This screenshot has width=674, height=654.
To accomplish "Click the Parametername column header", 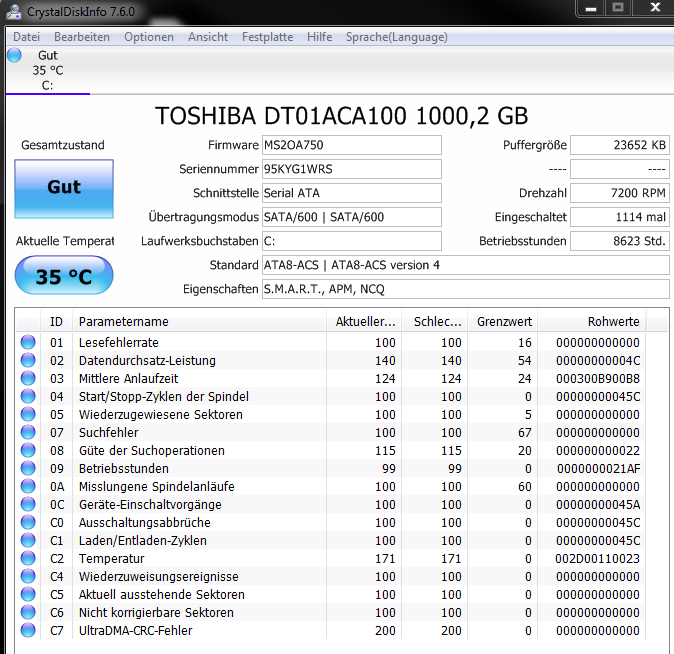I will (199, 321).
